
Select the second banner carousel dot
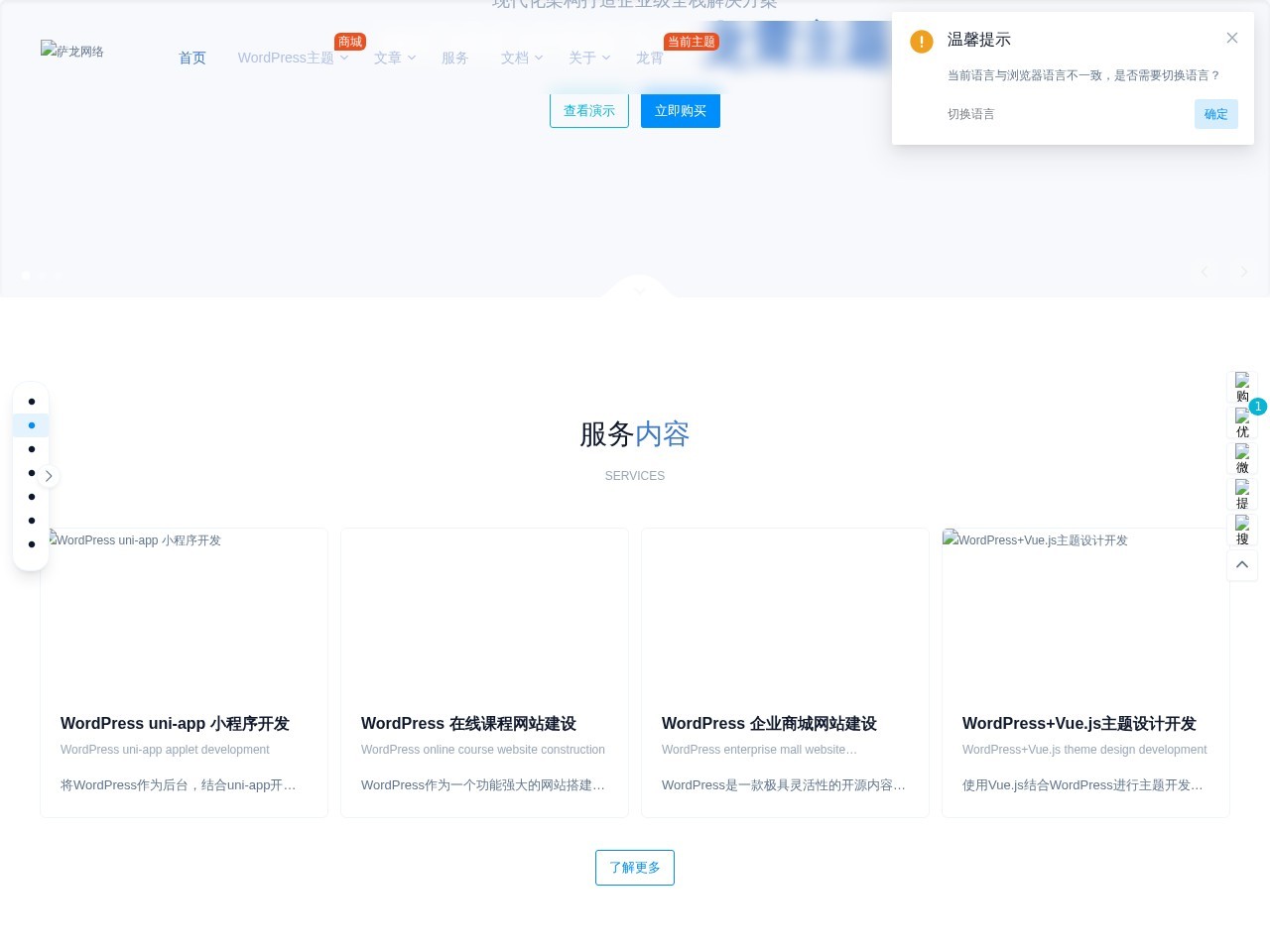click(42, 276)
